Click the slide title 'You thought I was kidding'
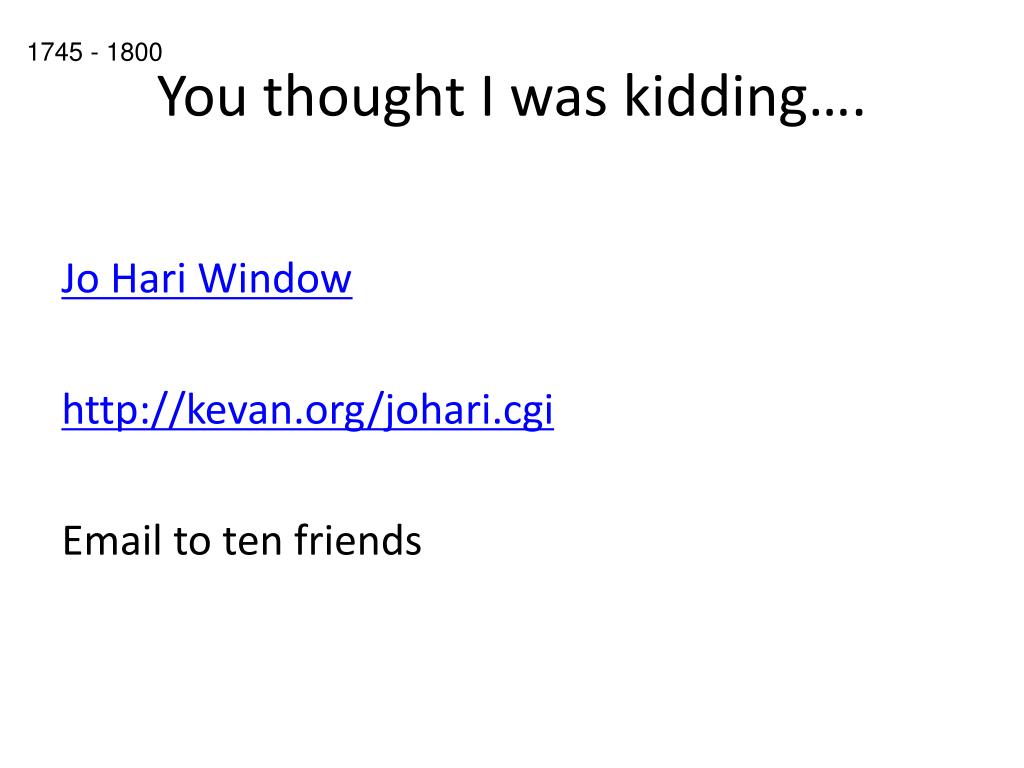Image resolution: width=1024 pixels, height=768 pixels. [x=511, y=98]
